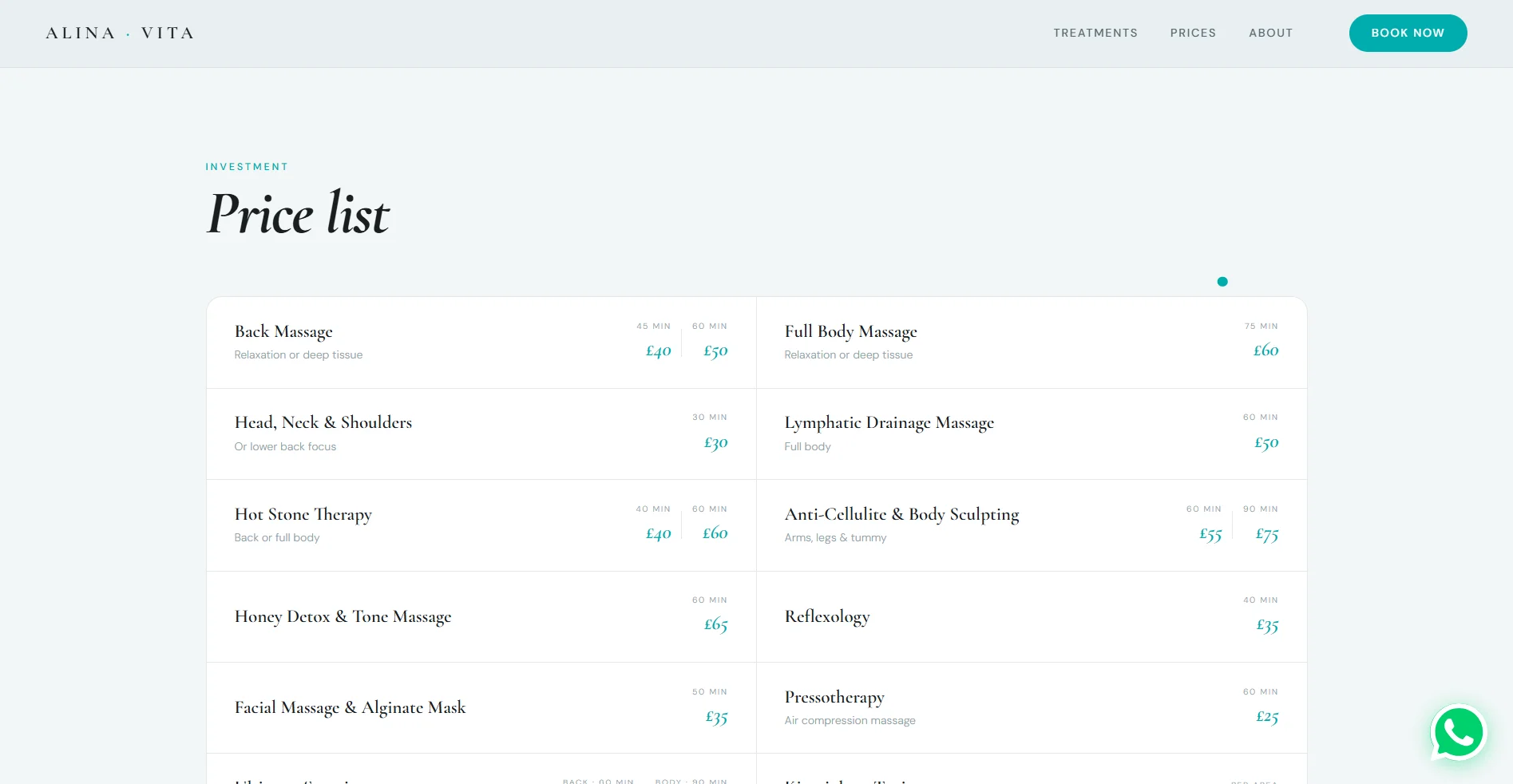Click Honey Detox & Tone Massage
Screen dimensions: 1513x784
343,616
